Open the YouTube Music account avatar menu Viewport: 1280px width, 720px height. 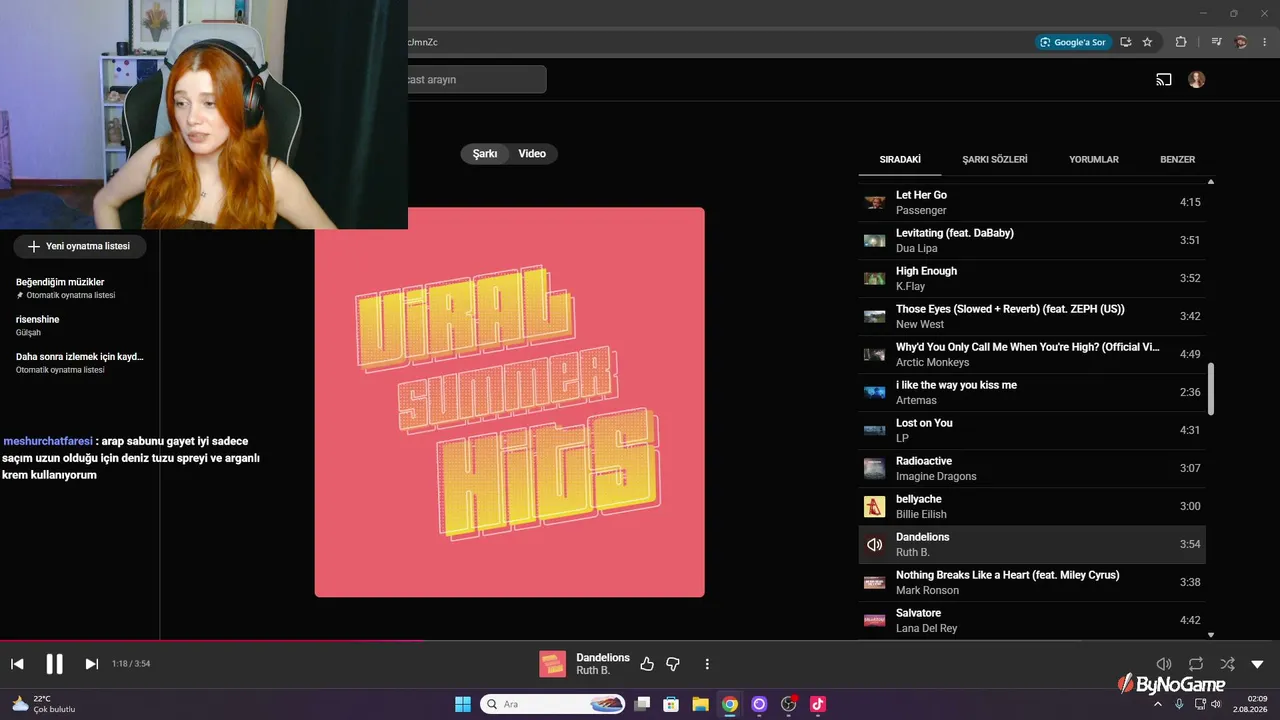click(x=1197, y=80)
